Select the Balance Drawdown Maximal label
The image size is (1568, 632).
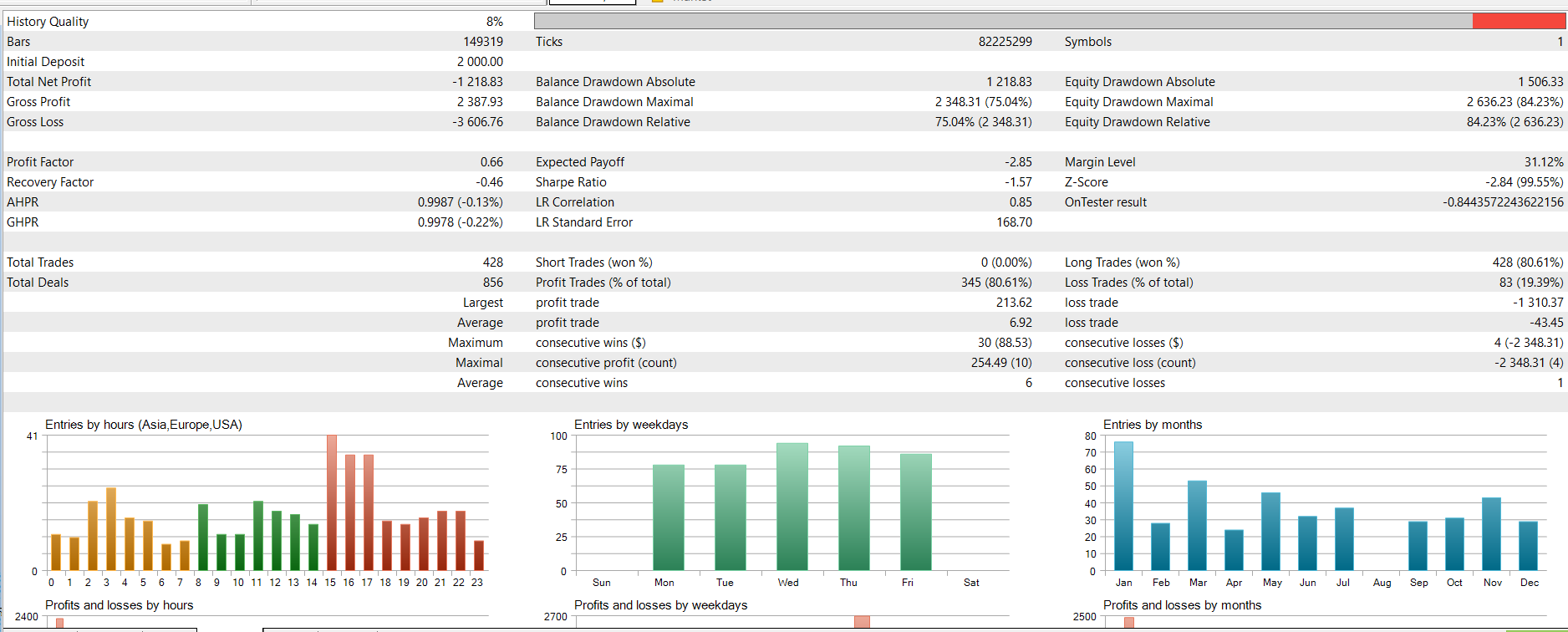coord(614,102)
